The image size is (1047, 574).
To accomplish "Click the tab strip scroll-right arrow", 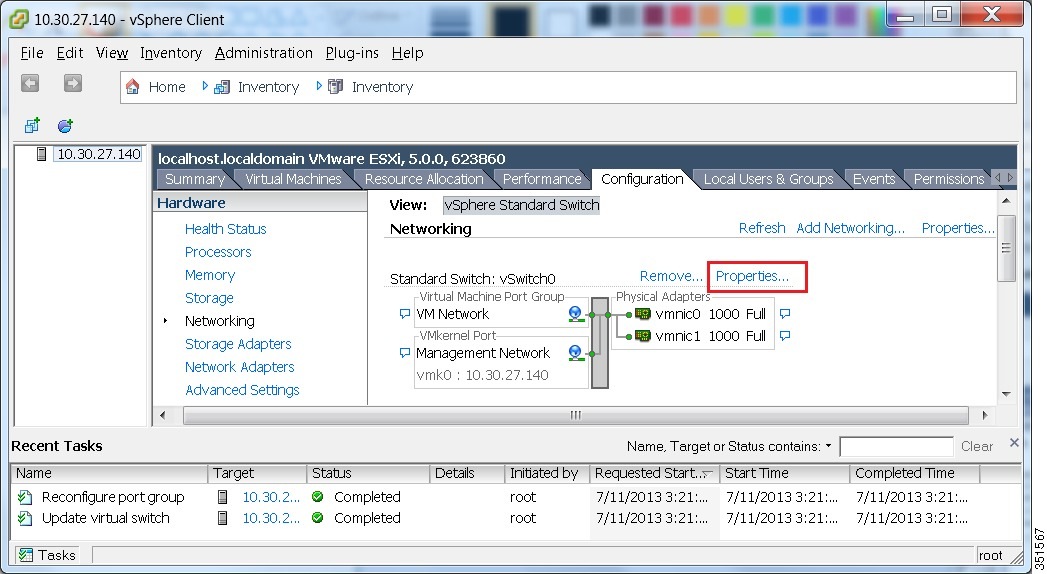I will click(1010, 178).
